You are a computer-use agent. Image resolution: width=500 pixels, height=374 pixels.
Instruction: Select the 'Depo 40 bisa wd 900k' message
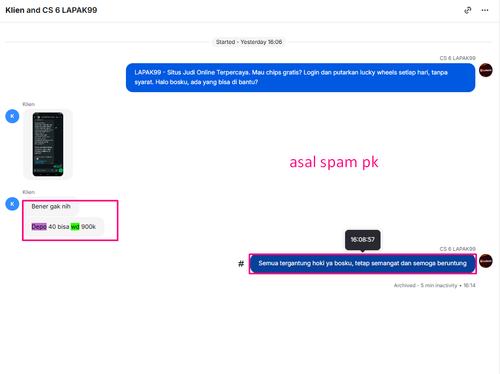64,227
